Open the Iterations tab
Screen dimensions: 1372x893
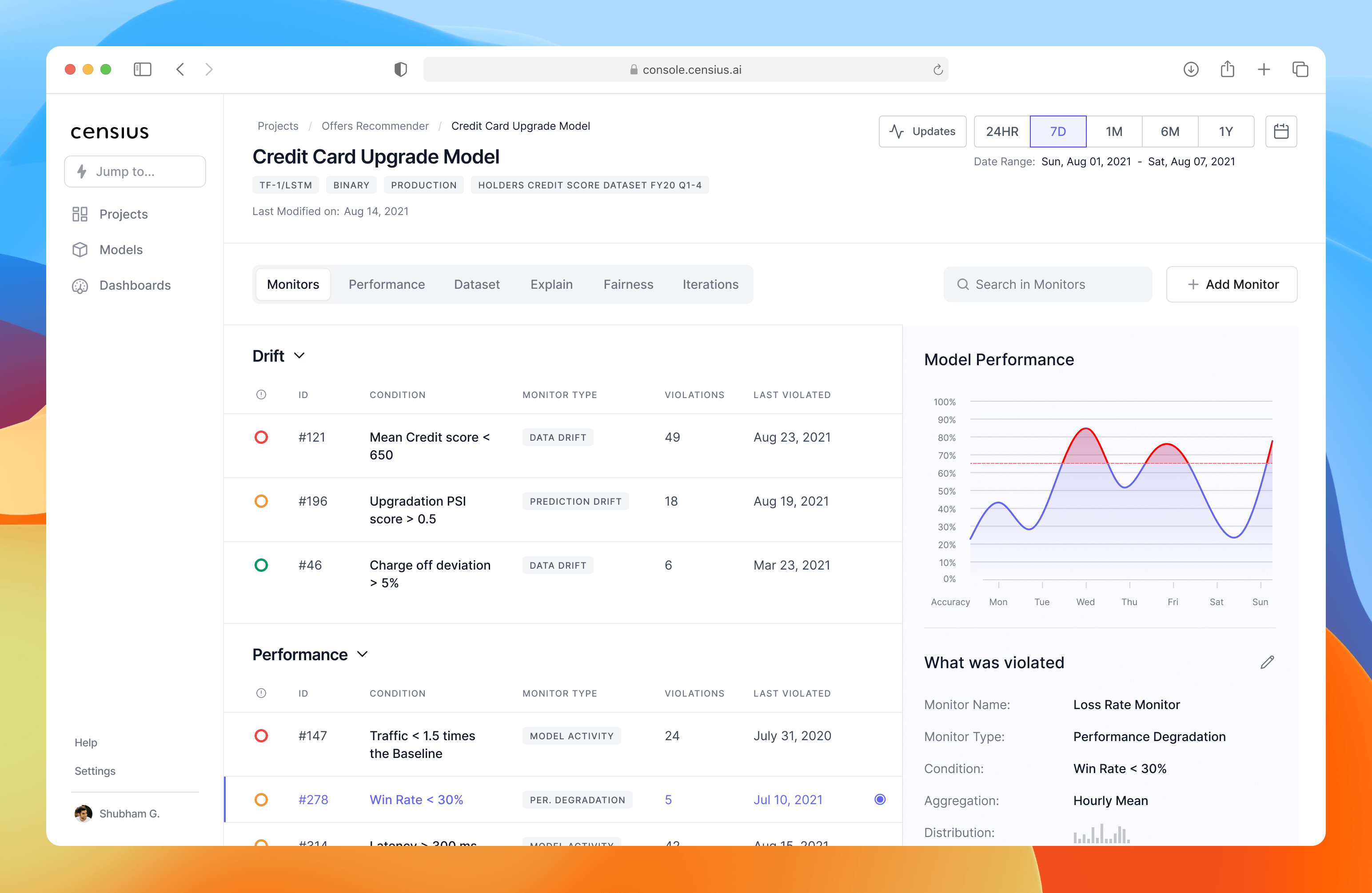710,284
